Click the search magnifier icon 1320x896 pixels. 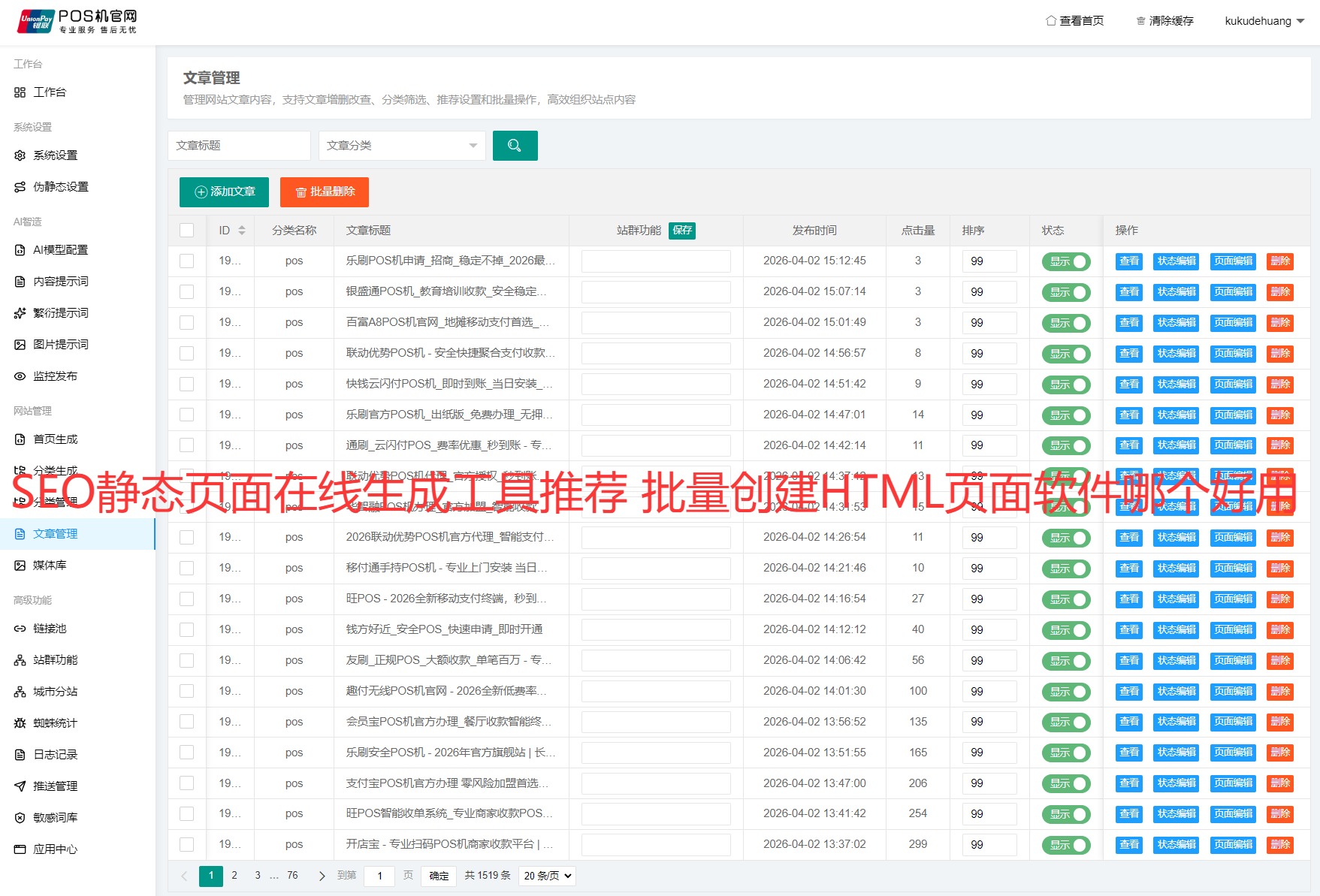pyautogui.click(x=515, y=145)
